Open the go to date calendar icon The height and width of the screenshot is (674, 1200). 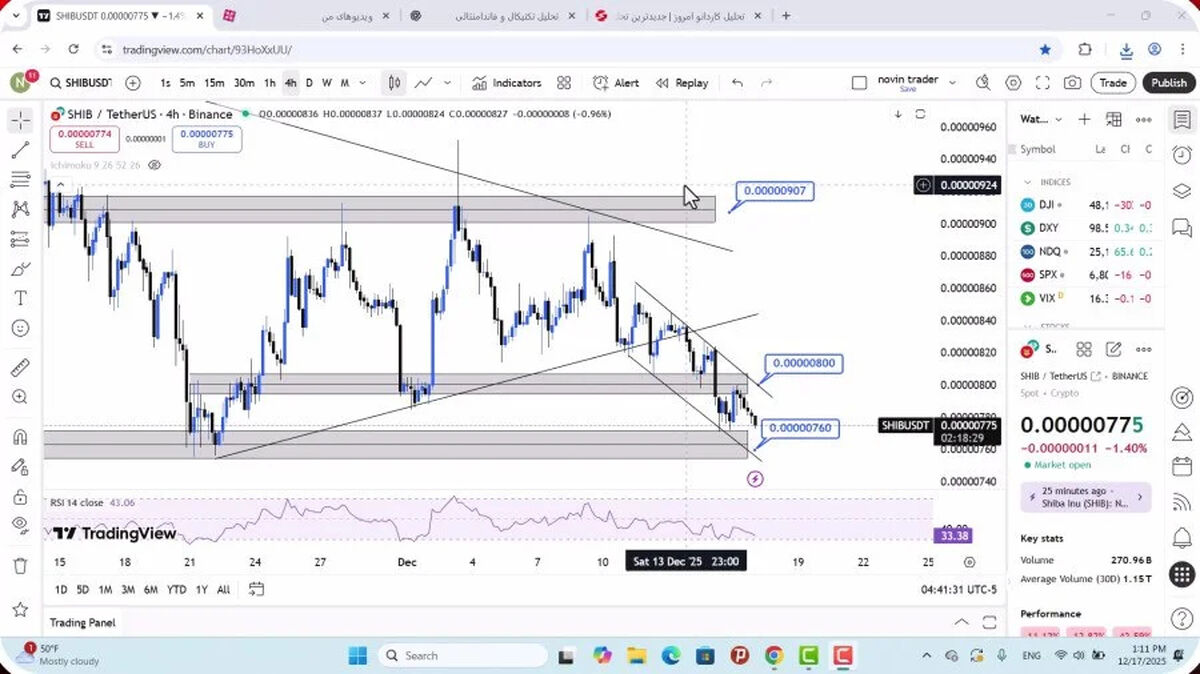pos(256,589)
